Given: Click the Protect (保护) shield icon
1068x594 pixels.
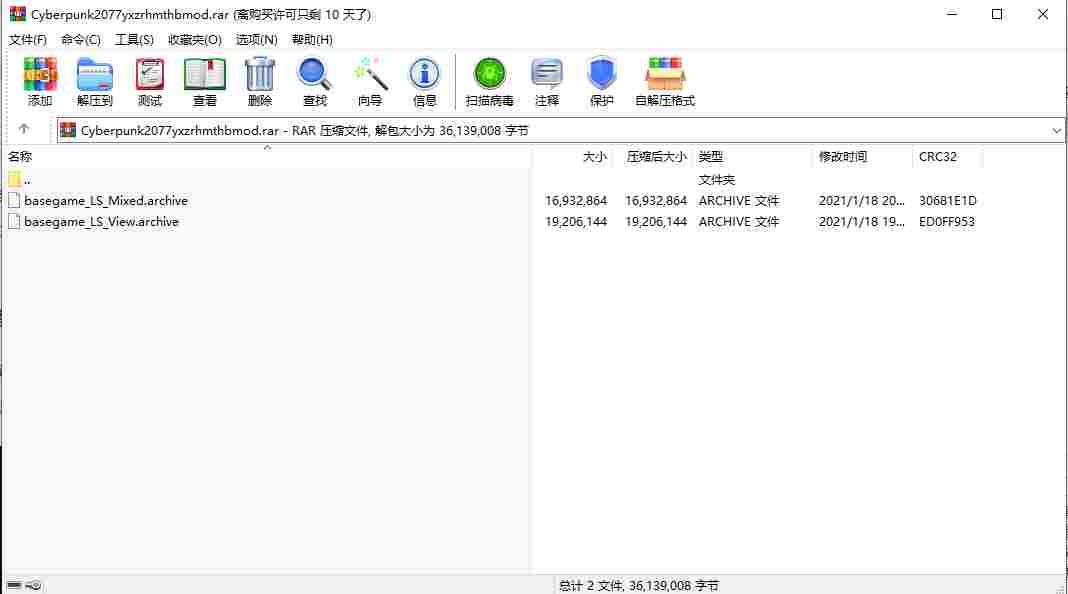Looking at the screenshot, I should [x=601, y=74].
